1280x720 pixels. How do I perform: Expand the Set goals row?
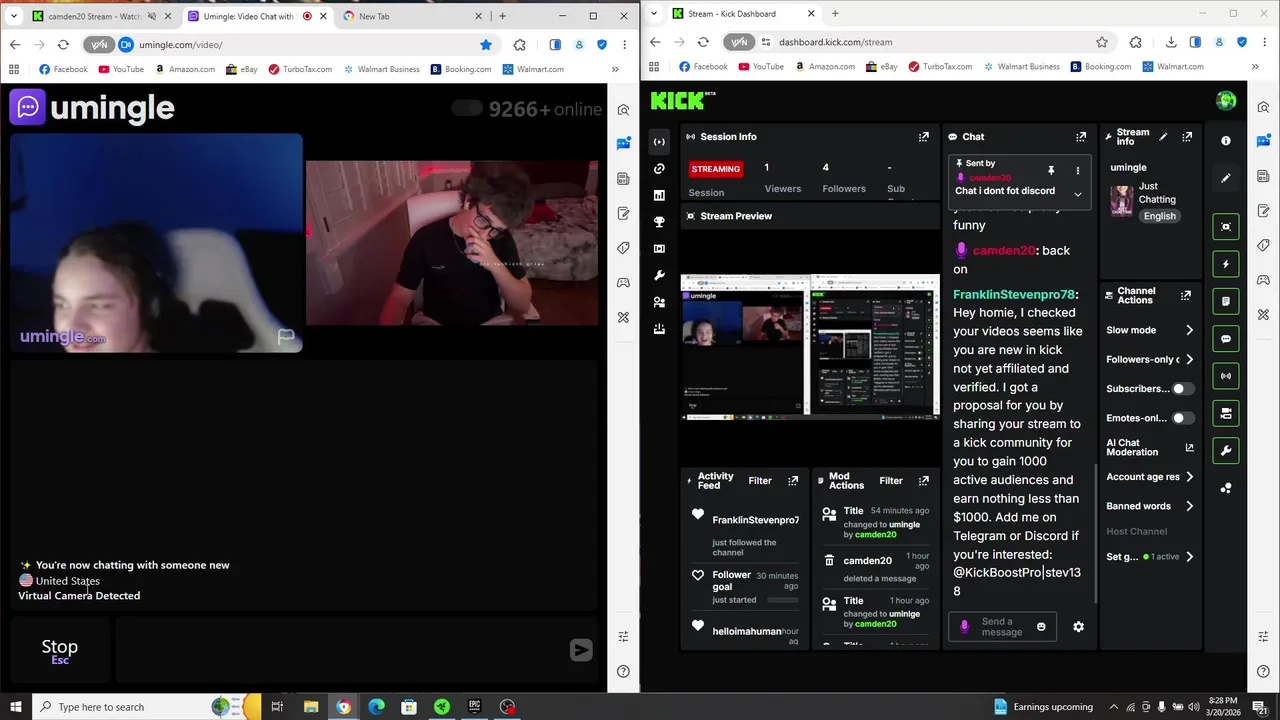pos(1189,557)
